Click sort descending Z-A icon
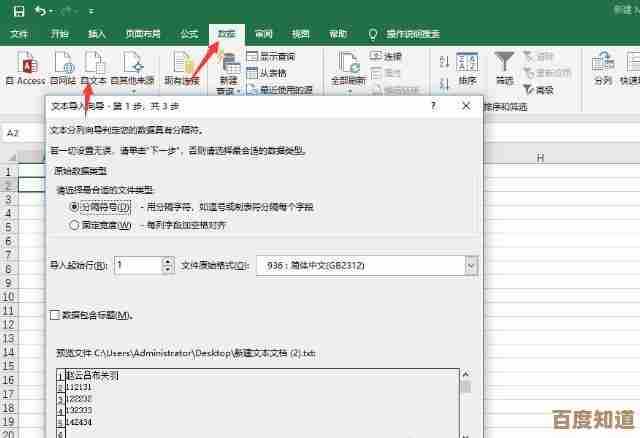640x438 pixels. pos(444,83)
